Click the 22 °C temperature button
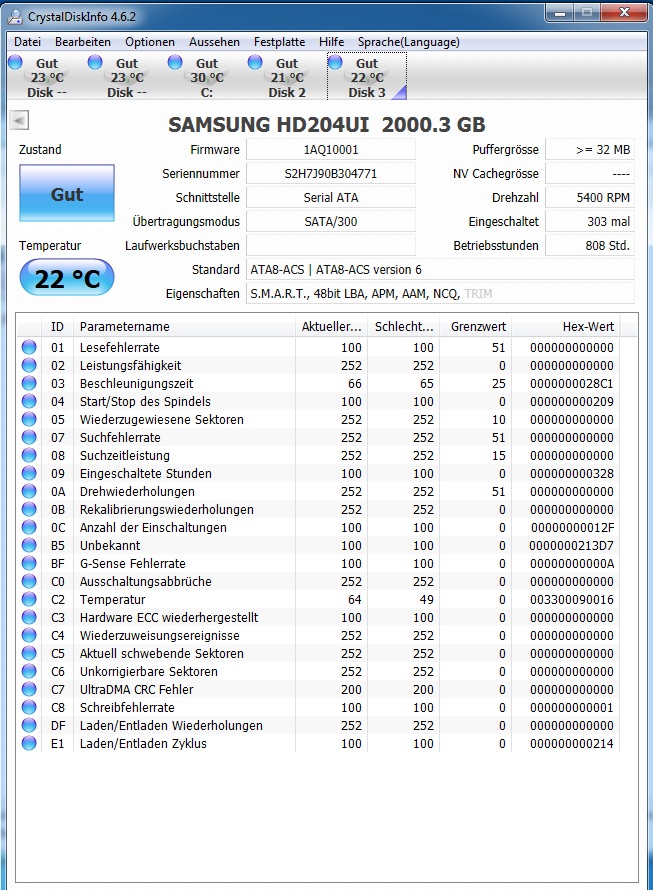653x890 pixels. [67, 278]
